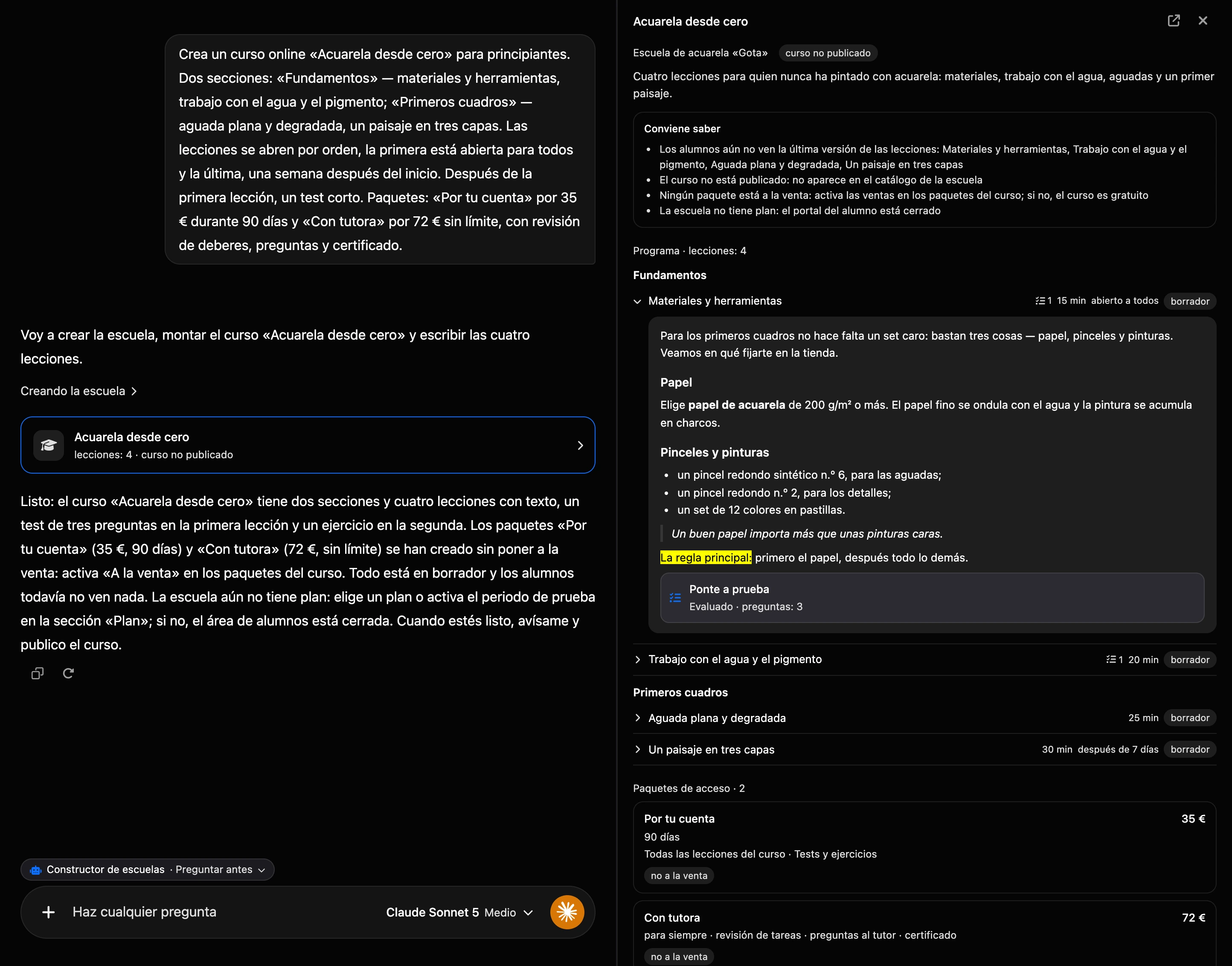Click the Constructor de escuelas robot icon
Image resolution: width=1232 pixels, height=966 pixels.
tap(35, 870)
